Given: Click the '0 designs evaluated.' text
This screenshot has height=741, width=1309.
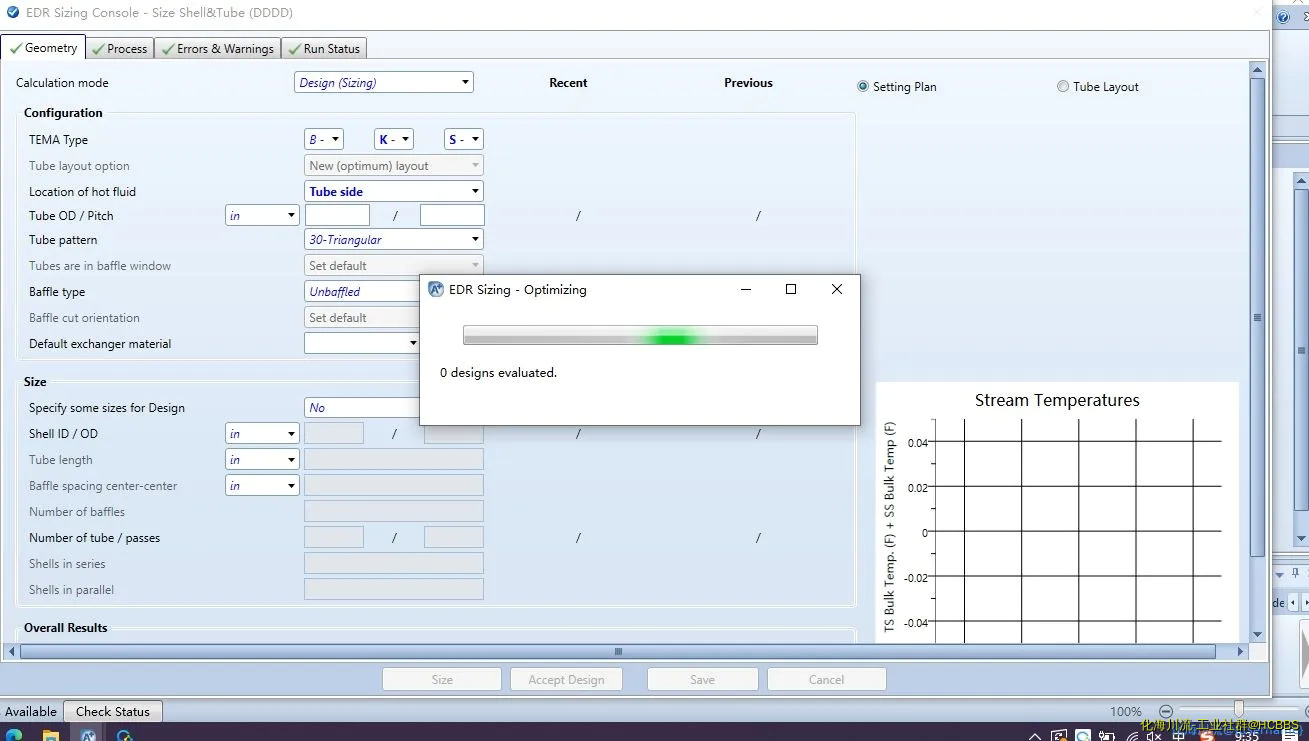Looking at the screenshot, I should 498,372.
